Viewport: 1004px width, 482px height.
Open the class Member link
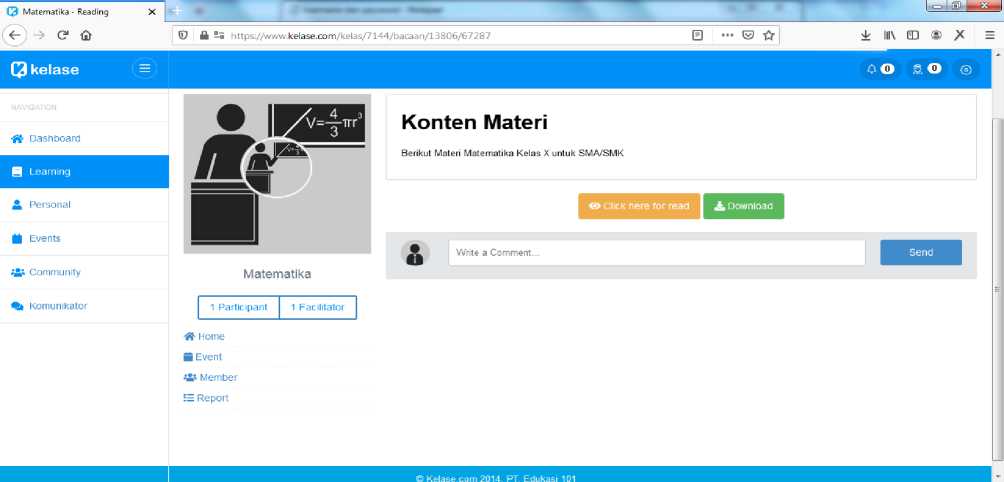pos(211,377)
